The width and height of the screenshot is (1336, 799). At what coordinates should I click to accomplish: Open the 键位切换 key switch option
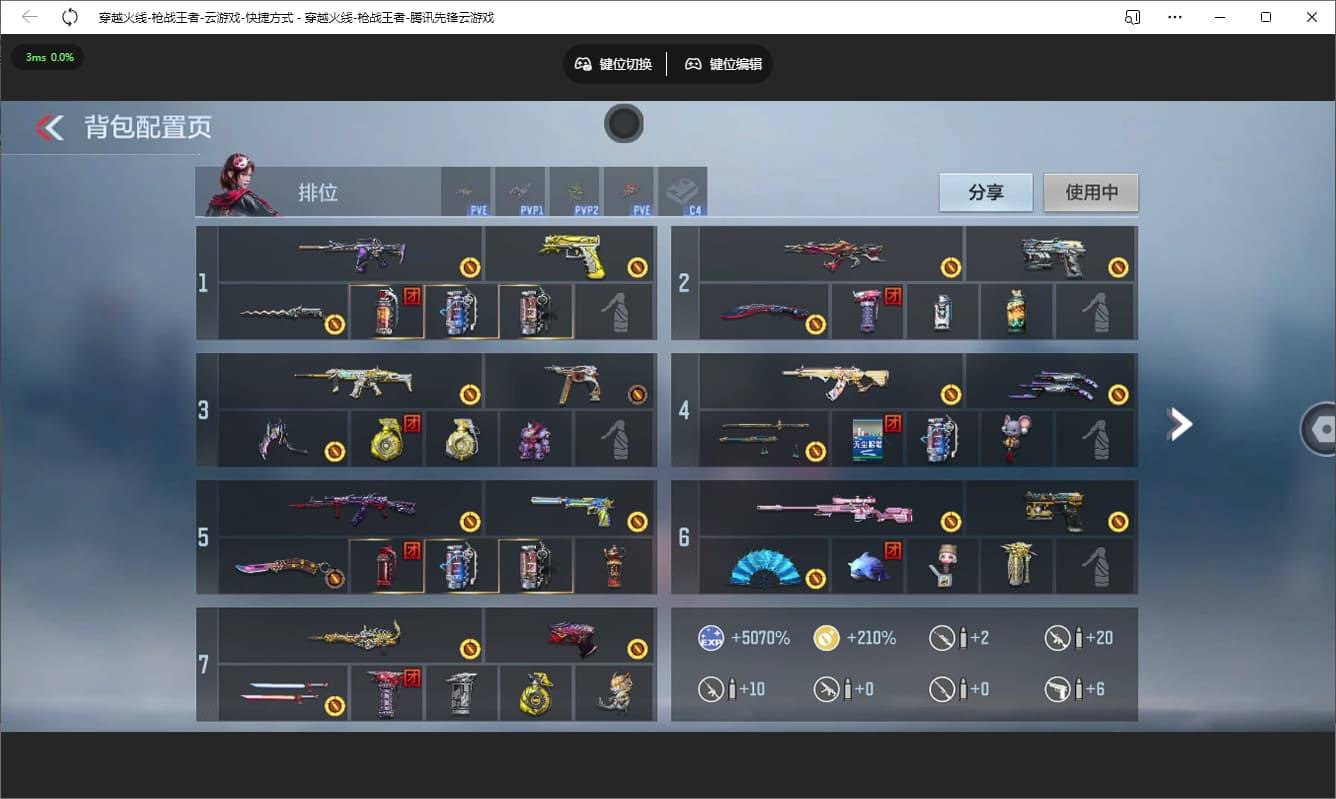(x=613, y=64)
